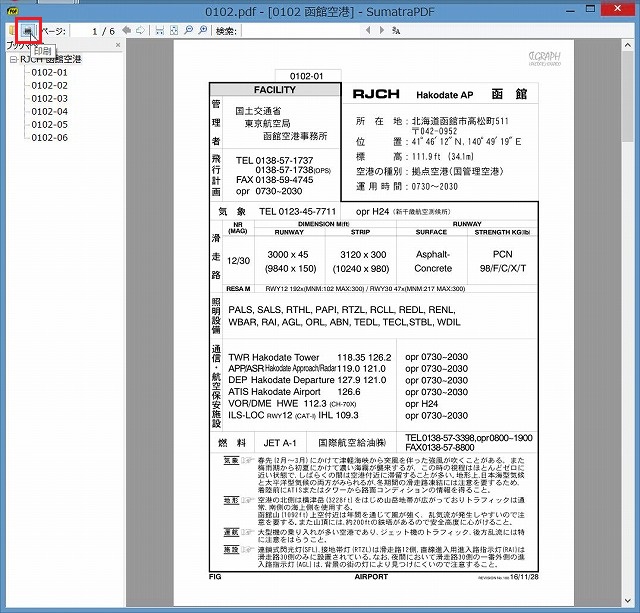Click the SumatraPDF app icon in title bar
Viewport: 640px width, 613px height.
[x=13, y=10]
